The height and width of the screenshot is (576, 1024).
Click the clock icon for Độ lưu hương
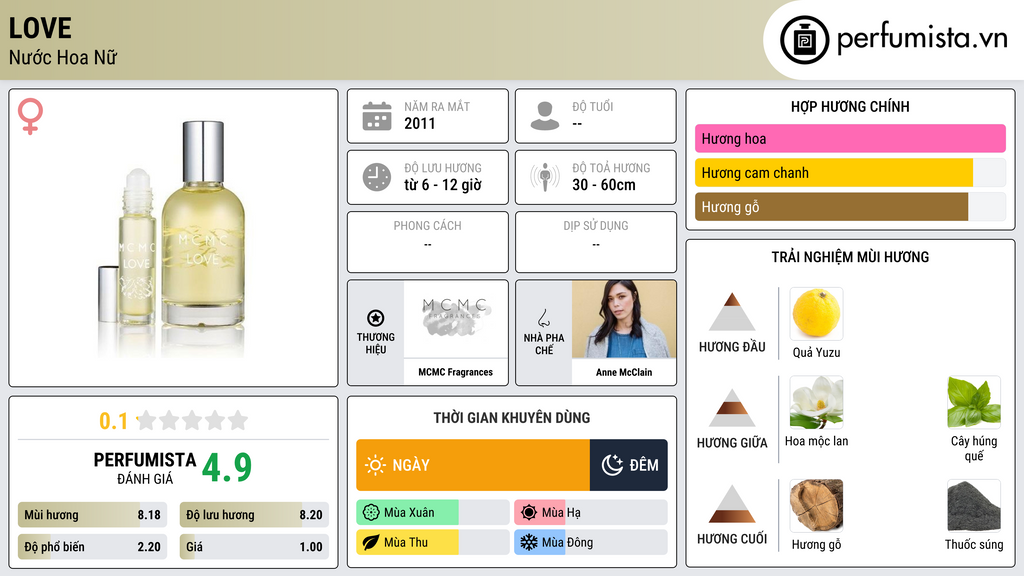[x=377, y=177]
